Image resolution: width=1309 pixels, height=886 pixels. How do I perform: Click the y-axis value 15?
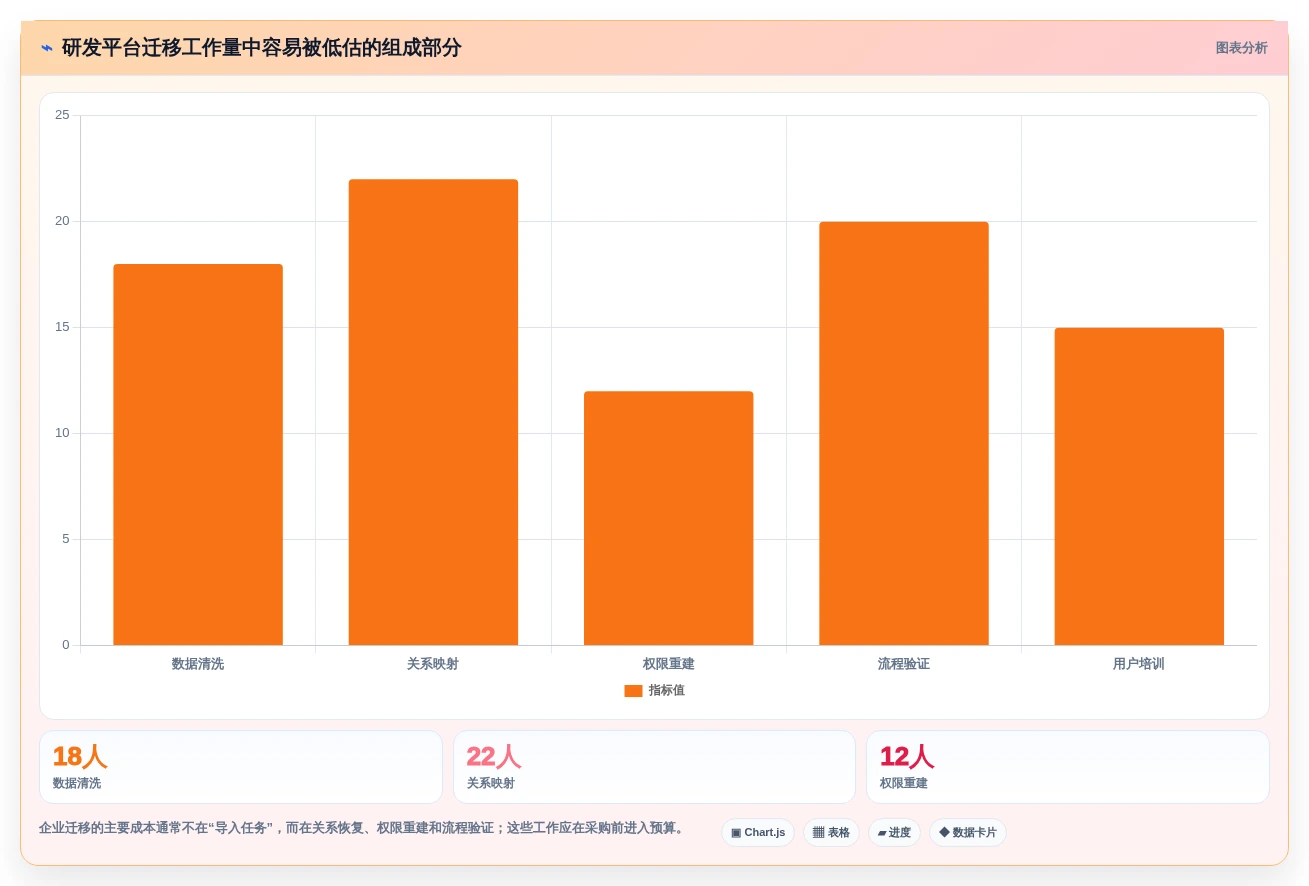(62, 327)
